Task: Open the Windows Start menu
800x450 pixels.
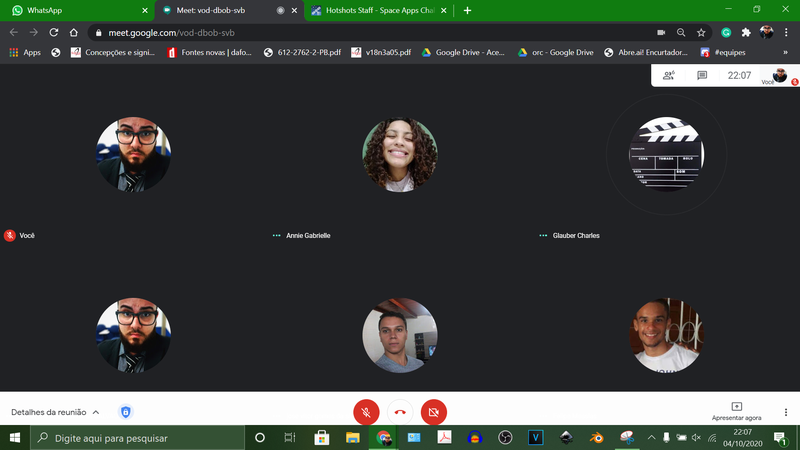Action: [15, 438]
